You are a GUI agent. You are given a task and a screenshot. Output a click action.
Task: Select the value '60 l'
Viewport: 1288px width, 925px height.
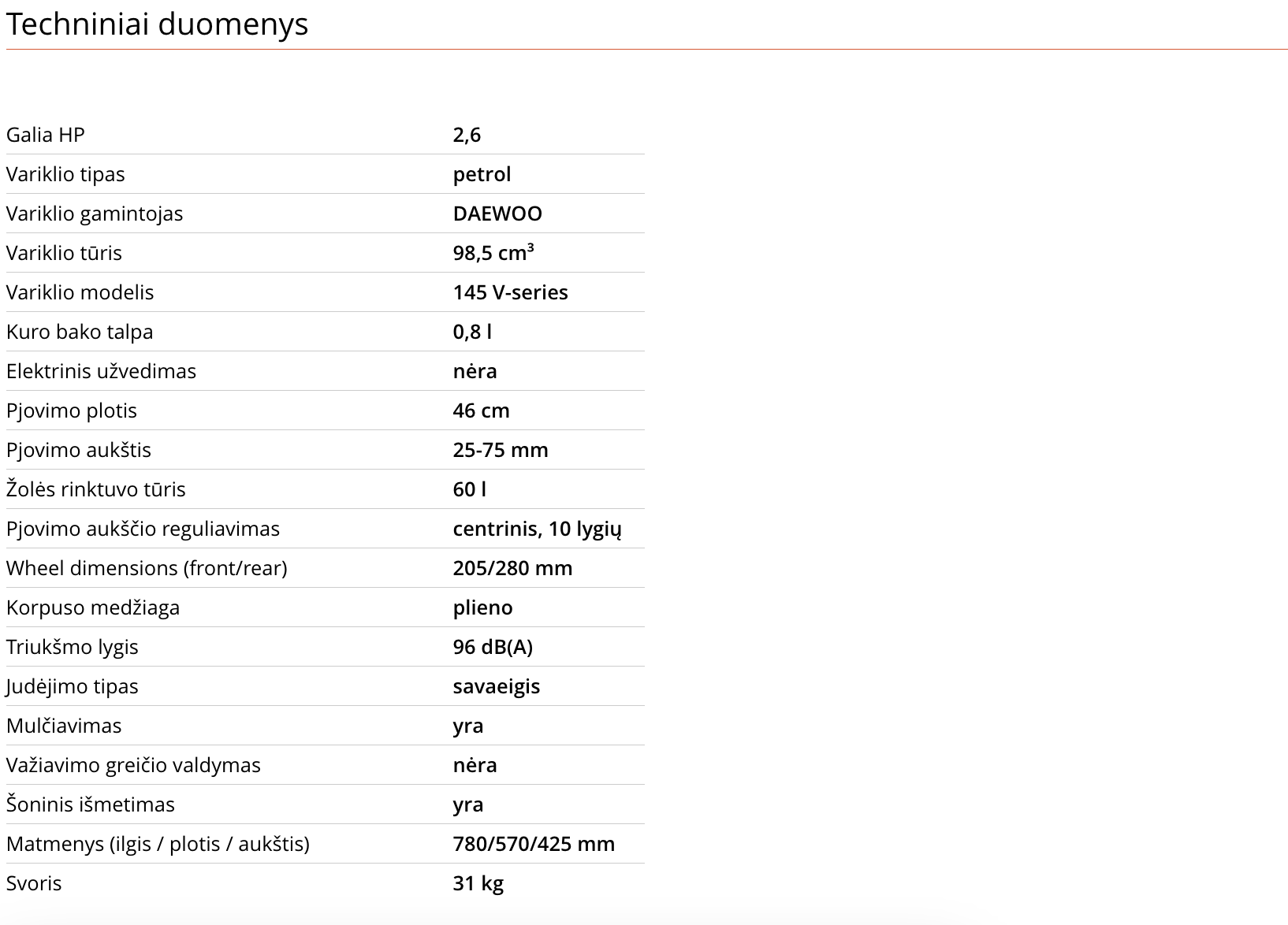(470, 489)
